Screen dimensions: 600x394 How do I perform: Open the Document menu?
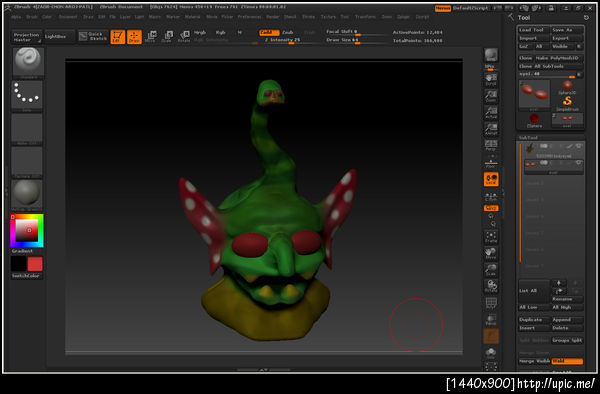click(x=68, y=17)
